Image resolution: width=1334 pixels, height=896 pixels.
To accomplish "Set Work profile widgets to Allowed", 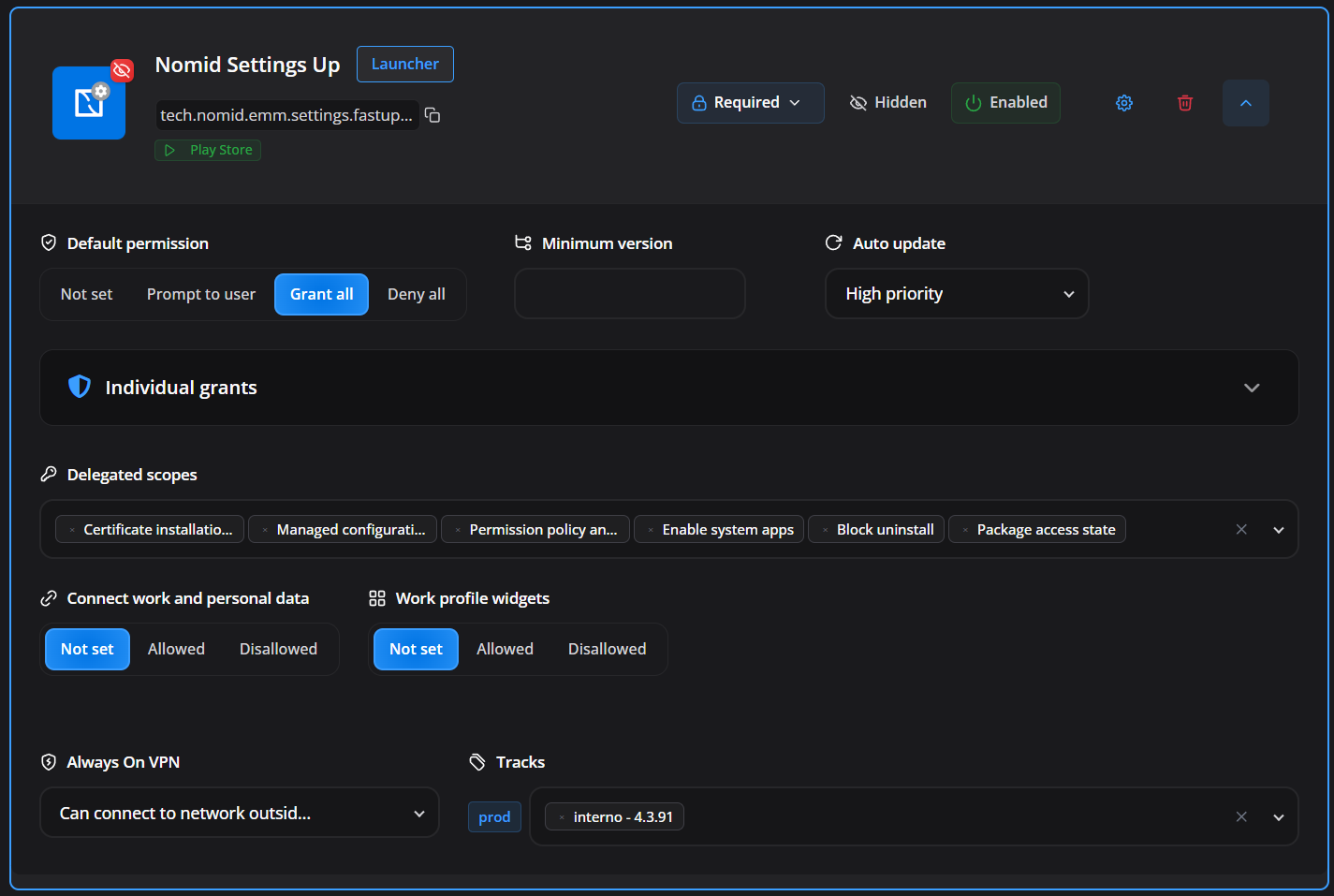I will (x=505, y=649).
